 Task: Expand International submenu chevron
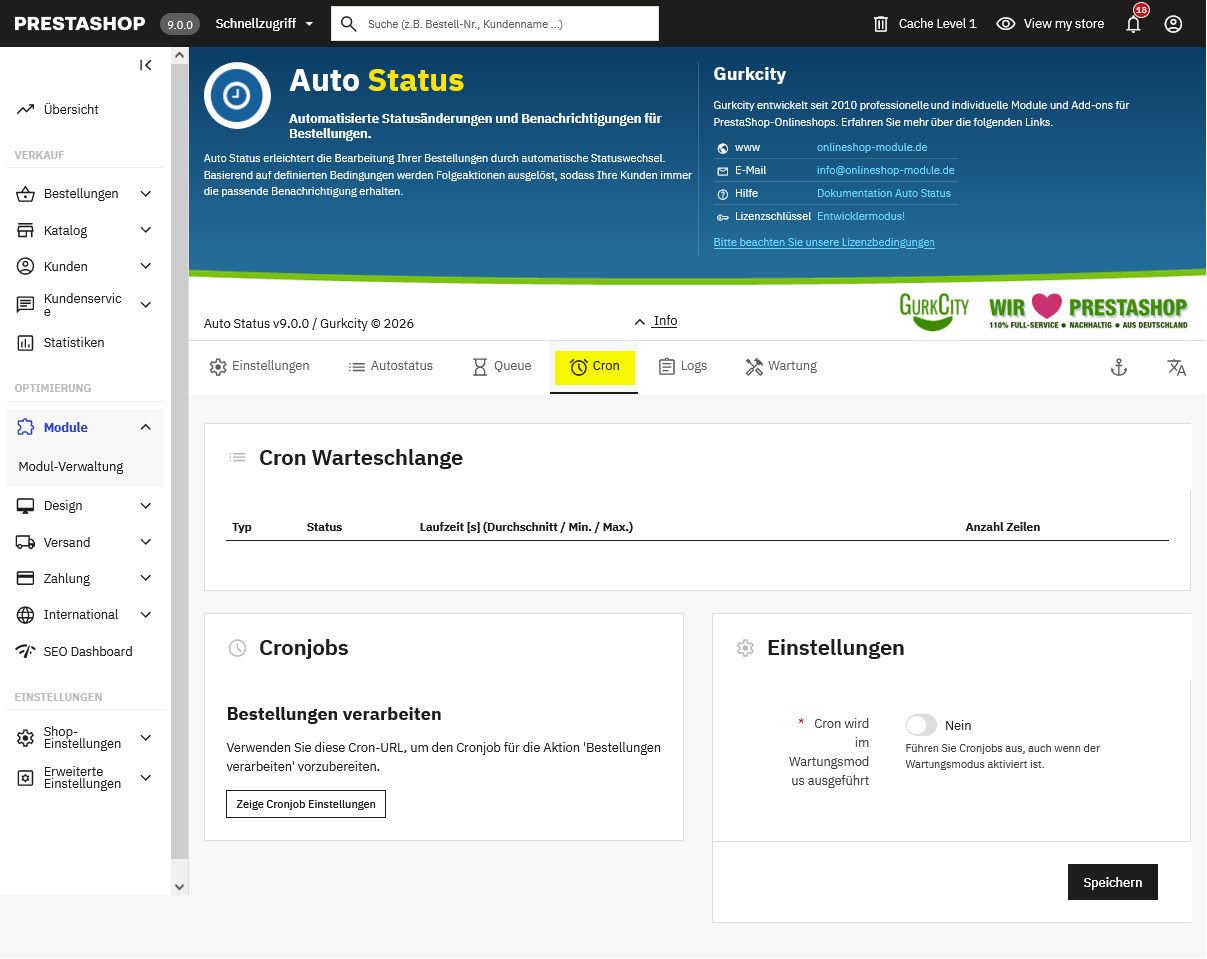(146, 615)
